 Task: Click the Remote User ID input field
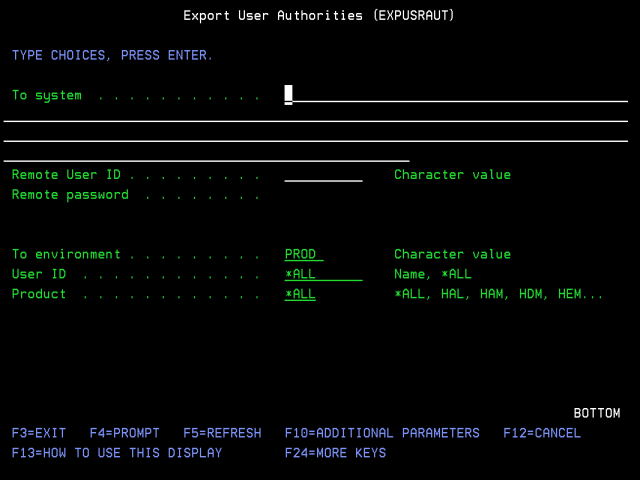(323, 175)
